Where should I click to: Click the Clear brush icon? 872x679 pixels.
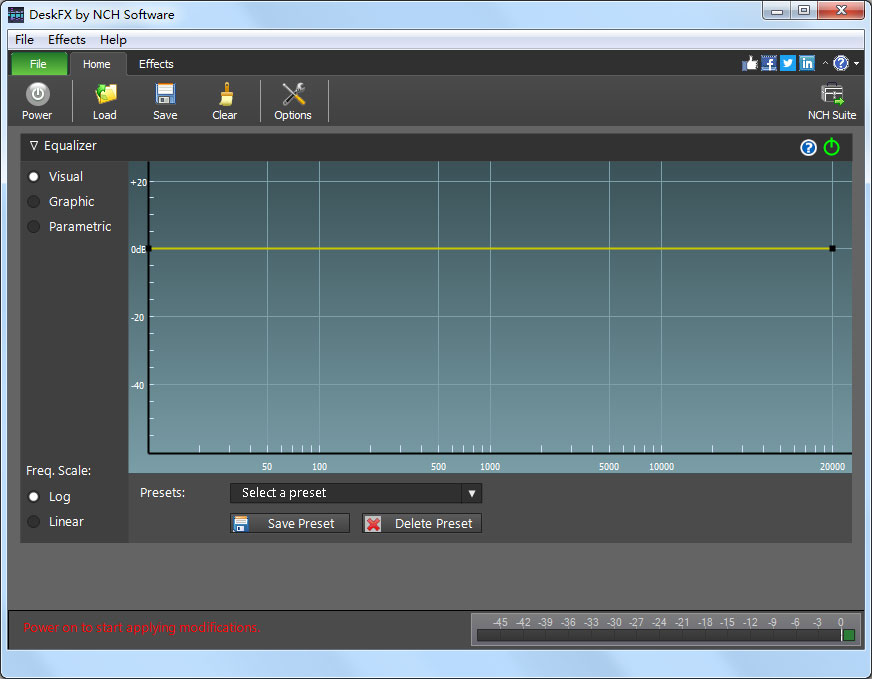click(225, 101)
